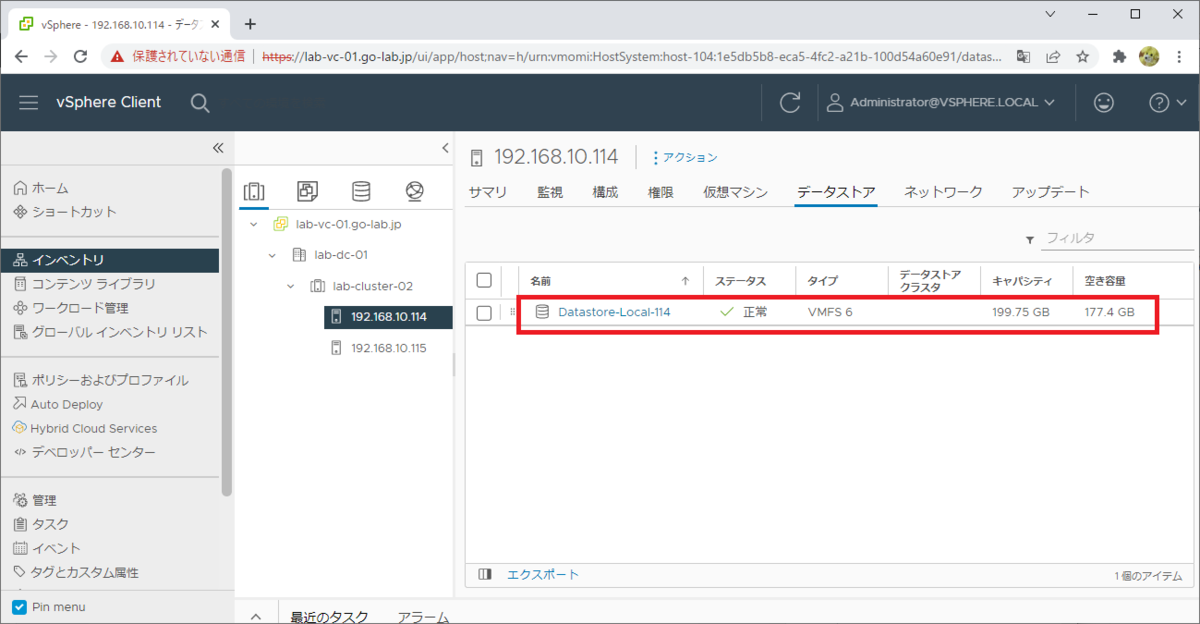Switch to Networking inventory view

[x=415, y=191]
